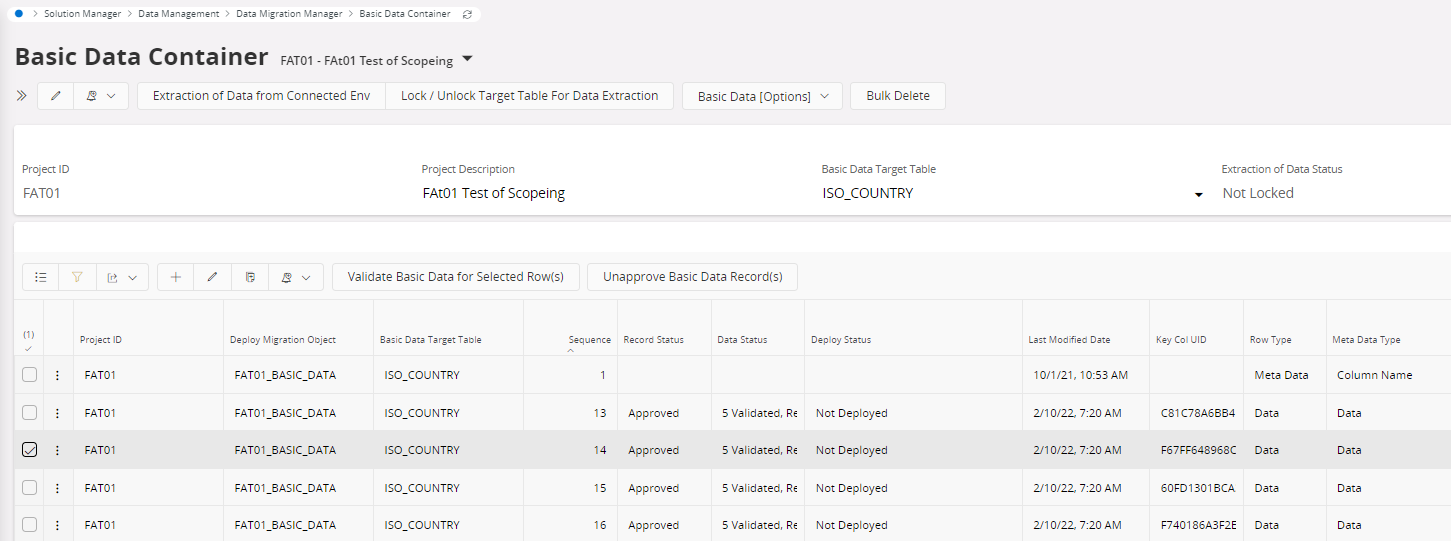Click the duplicate record icon in the table toolbar
The height and width of the screenshot is (541, 1451).
click(x=250, y=277)
